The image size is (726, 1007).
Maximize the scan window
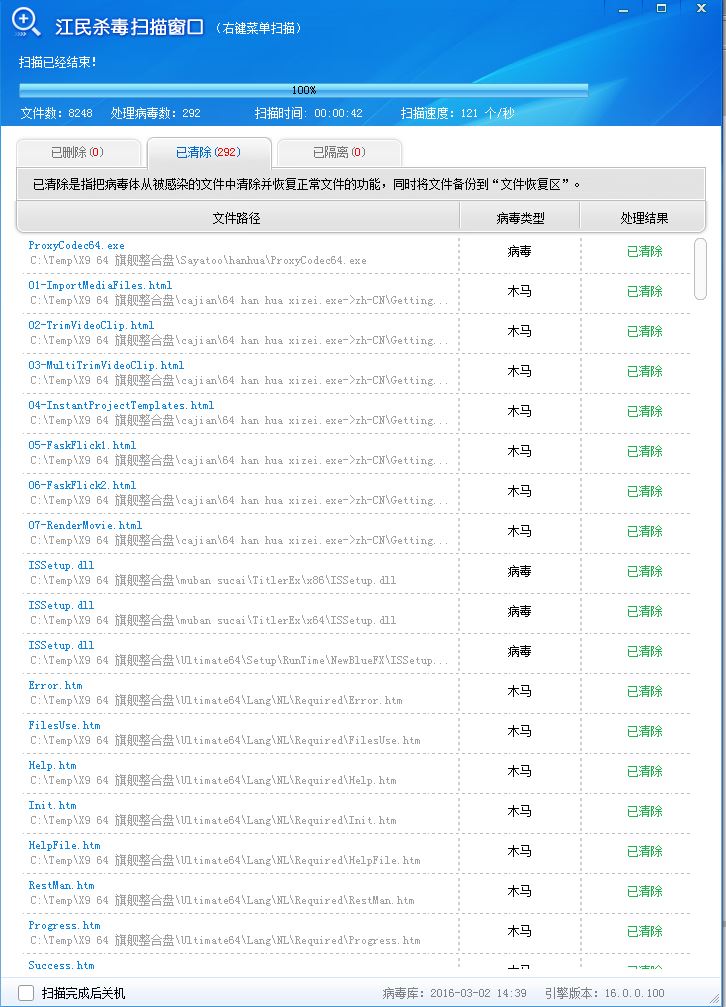tap(661, 9)
